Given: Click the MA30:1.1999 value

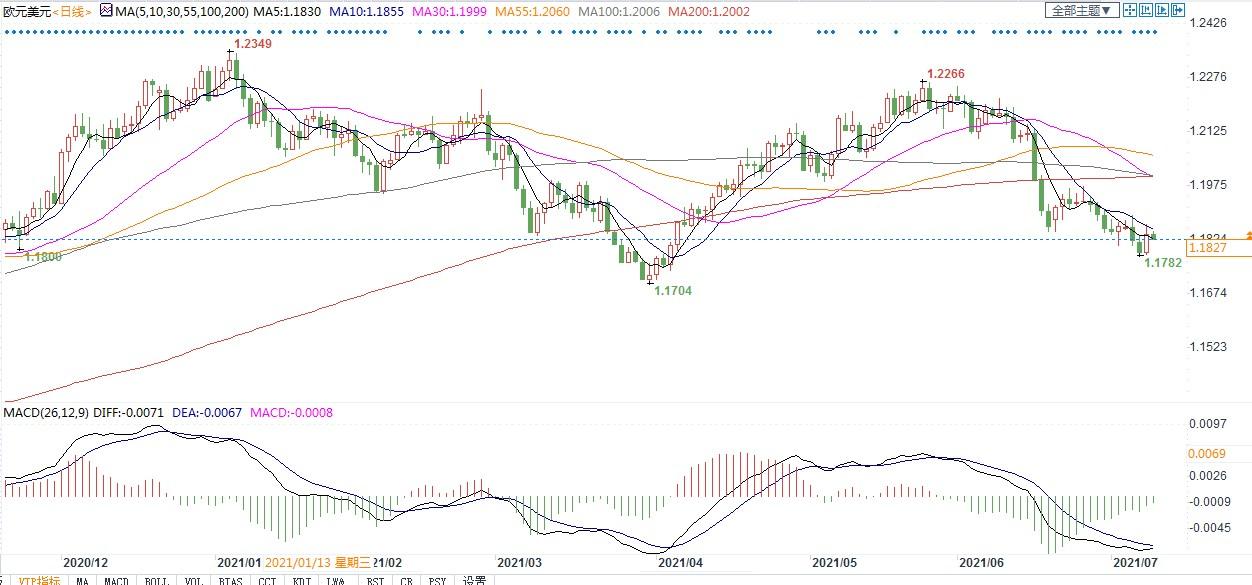Looking at the screenshot, I should pos(450,11).
